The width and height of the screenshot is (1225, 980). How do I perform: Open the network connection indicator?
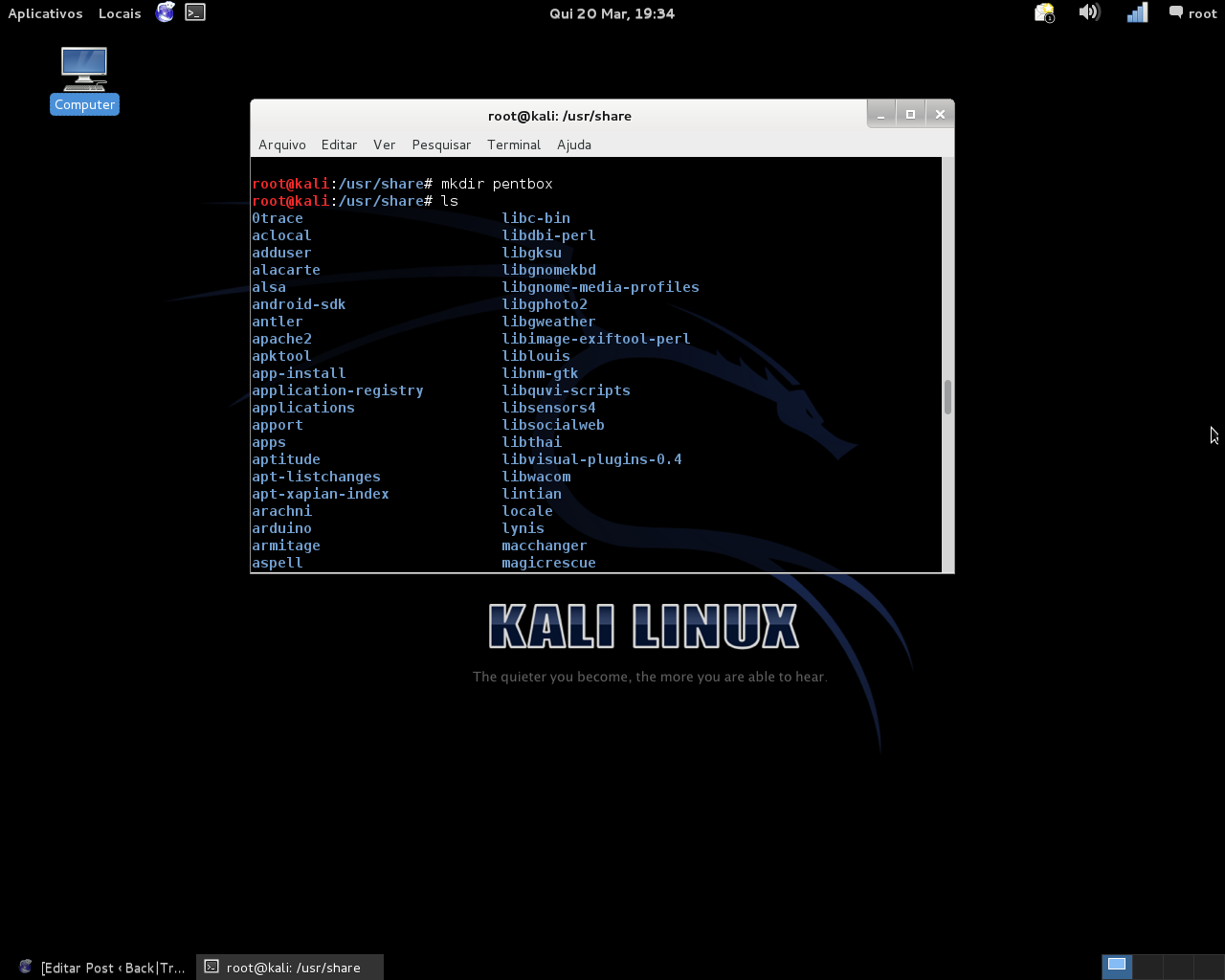[x=1137, y=12]
